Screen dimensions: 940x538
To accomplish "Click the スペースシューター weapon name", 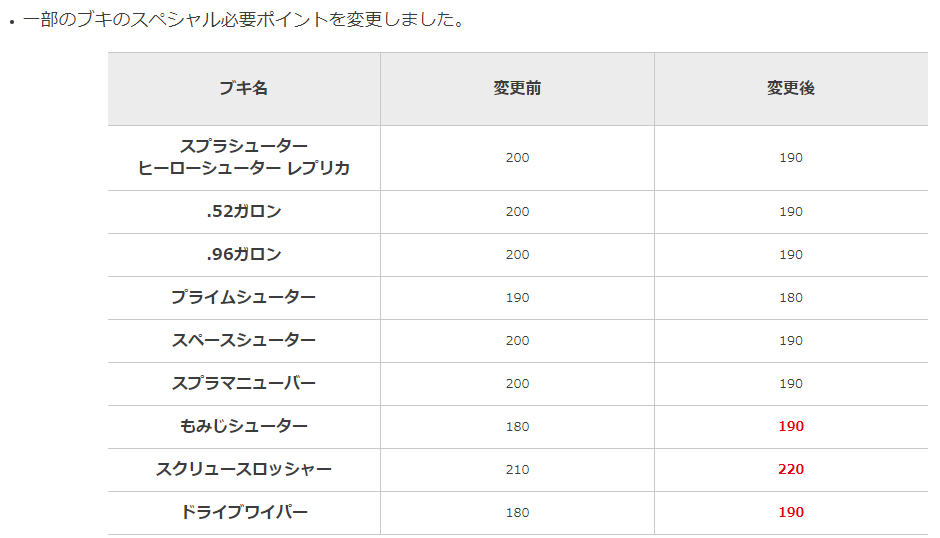I will [x=243, y=341].
